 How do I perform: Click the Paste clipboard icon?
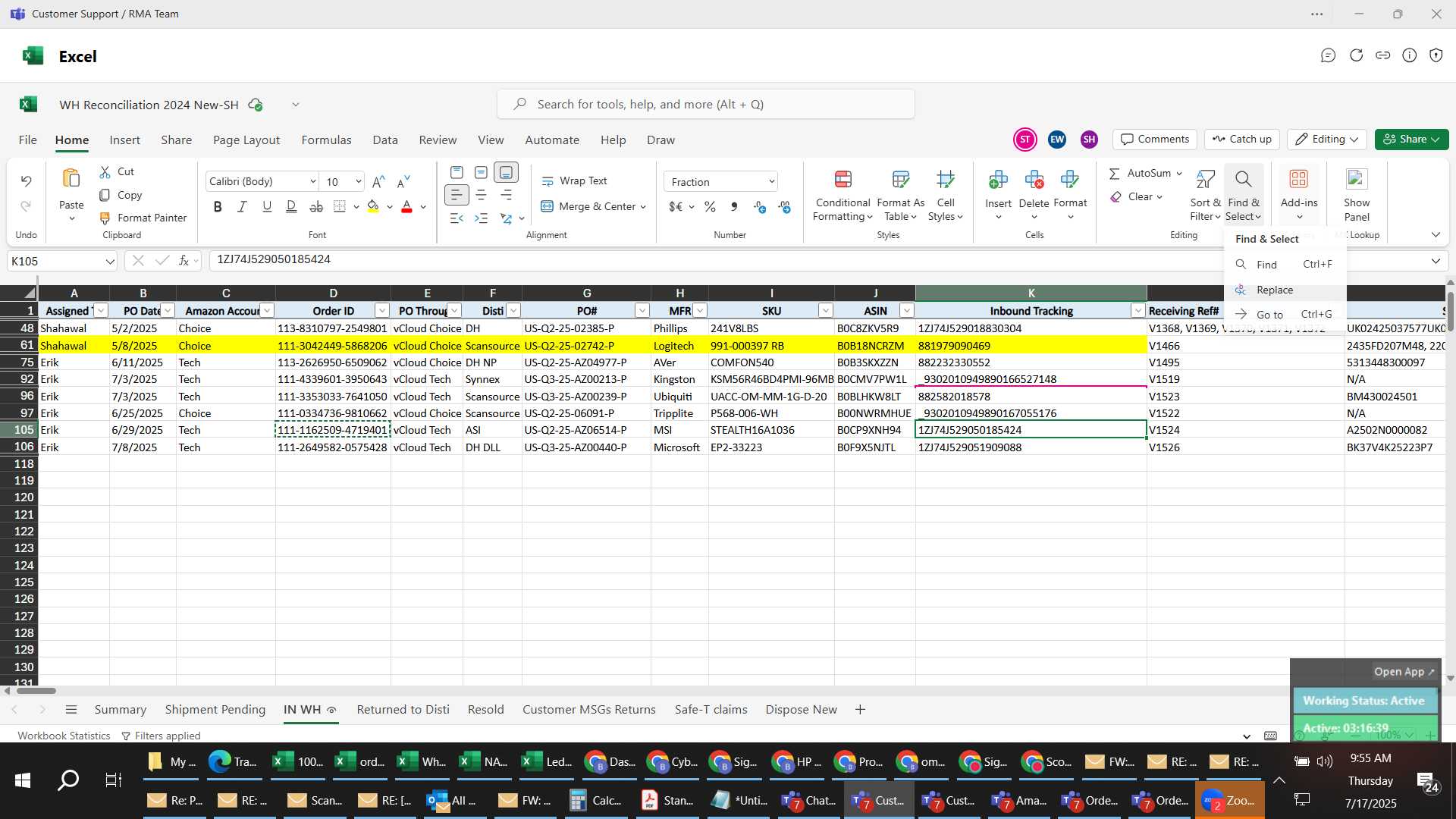click(71, 179)
